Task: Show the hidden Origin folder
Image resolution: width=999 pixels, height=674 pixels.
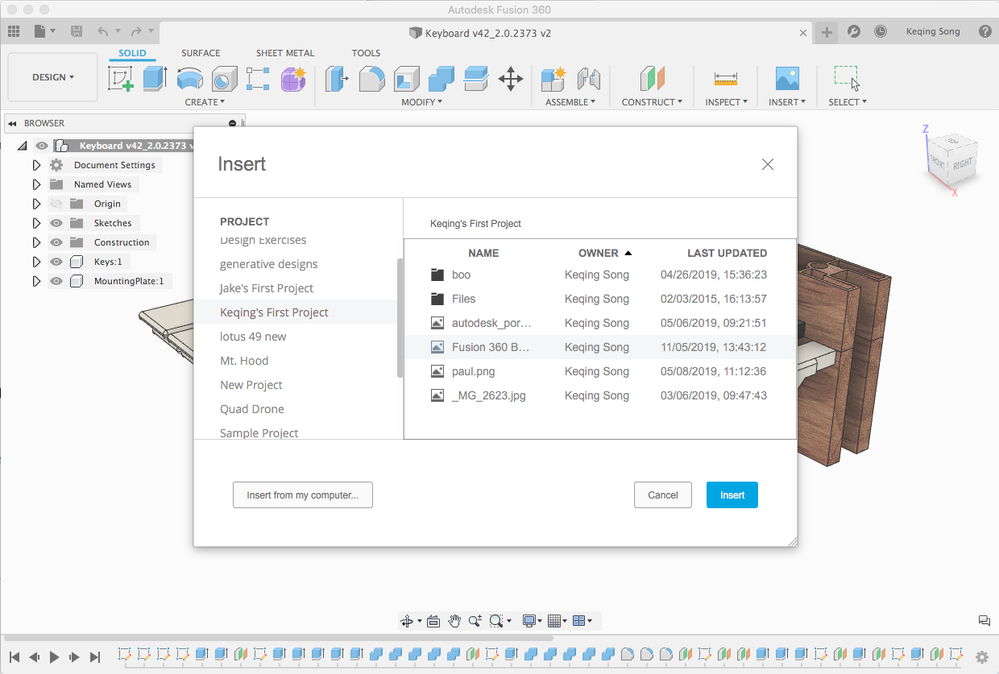Action: pyautogui.click(x=57, y=204)
